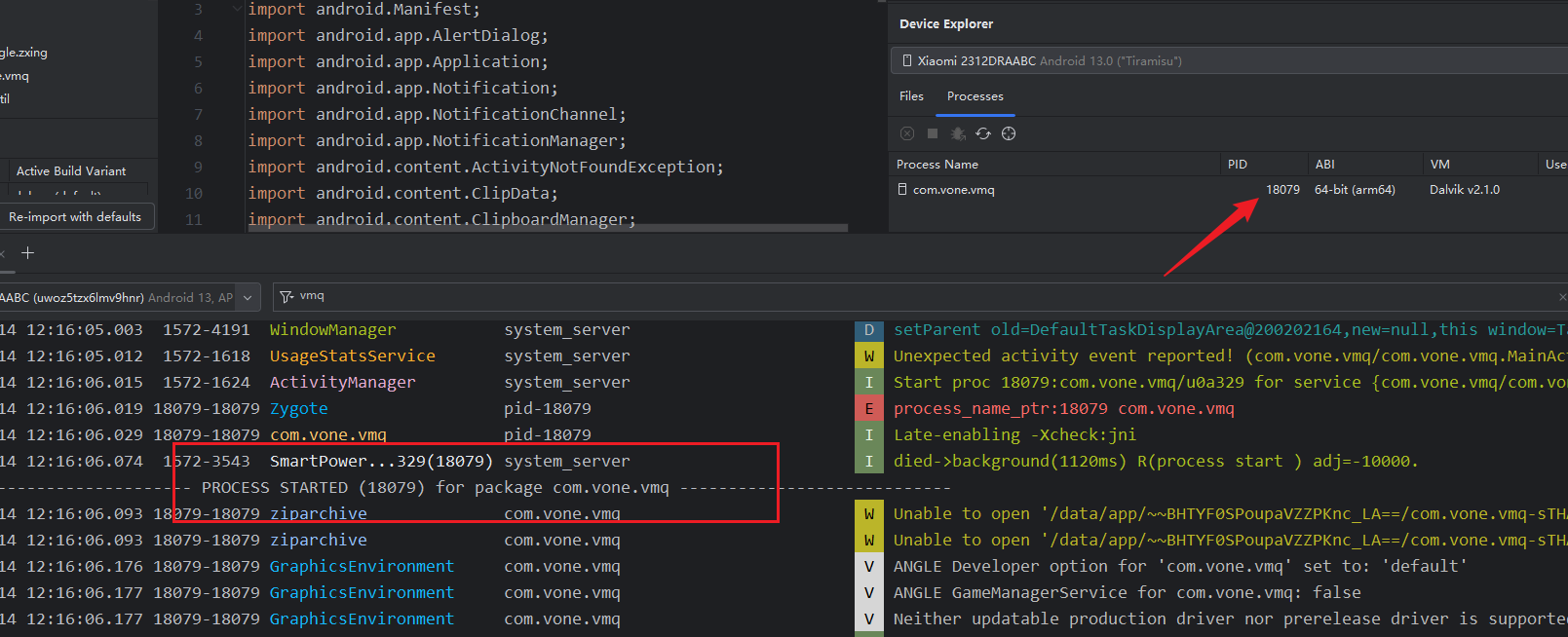This screenshot has width=1568, height=637.
Task: Open filter history via the funnel icon
Action: (287, 296)
